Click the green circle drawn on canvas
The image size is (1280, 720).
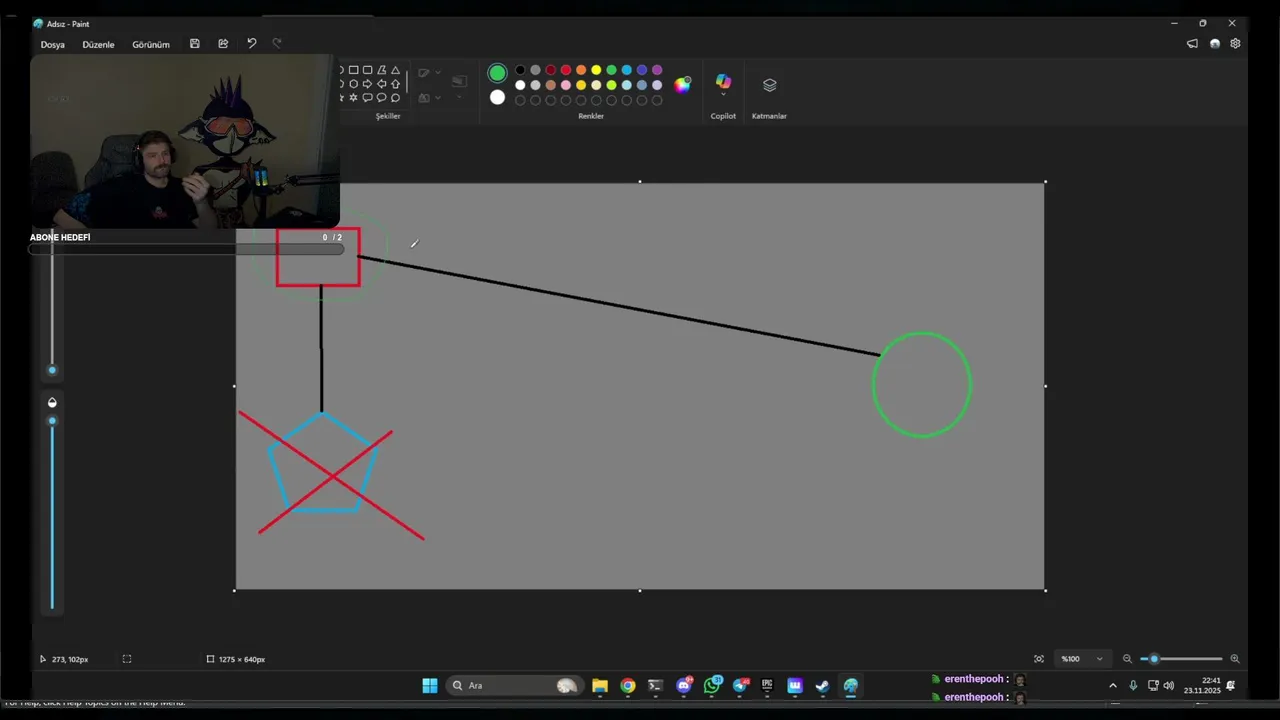(x=921, y=384)
